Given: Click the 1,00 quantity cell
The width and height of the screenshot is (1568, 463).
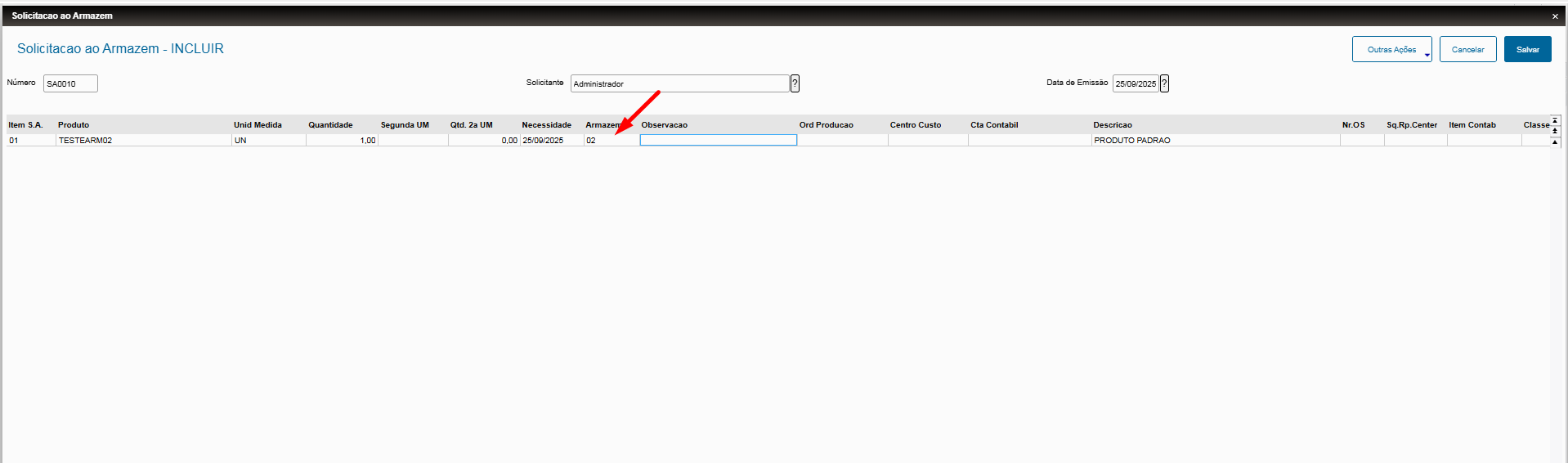Looking at the screenshot, I should pyautogui.click(x=342, y=141).
